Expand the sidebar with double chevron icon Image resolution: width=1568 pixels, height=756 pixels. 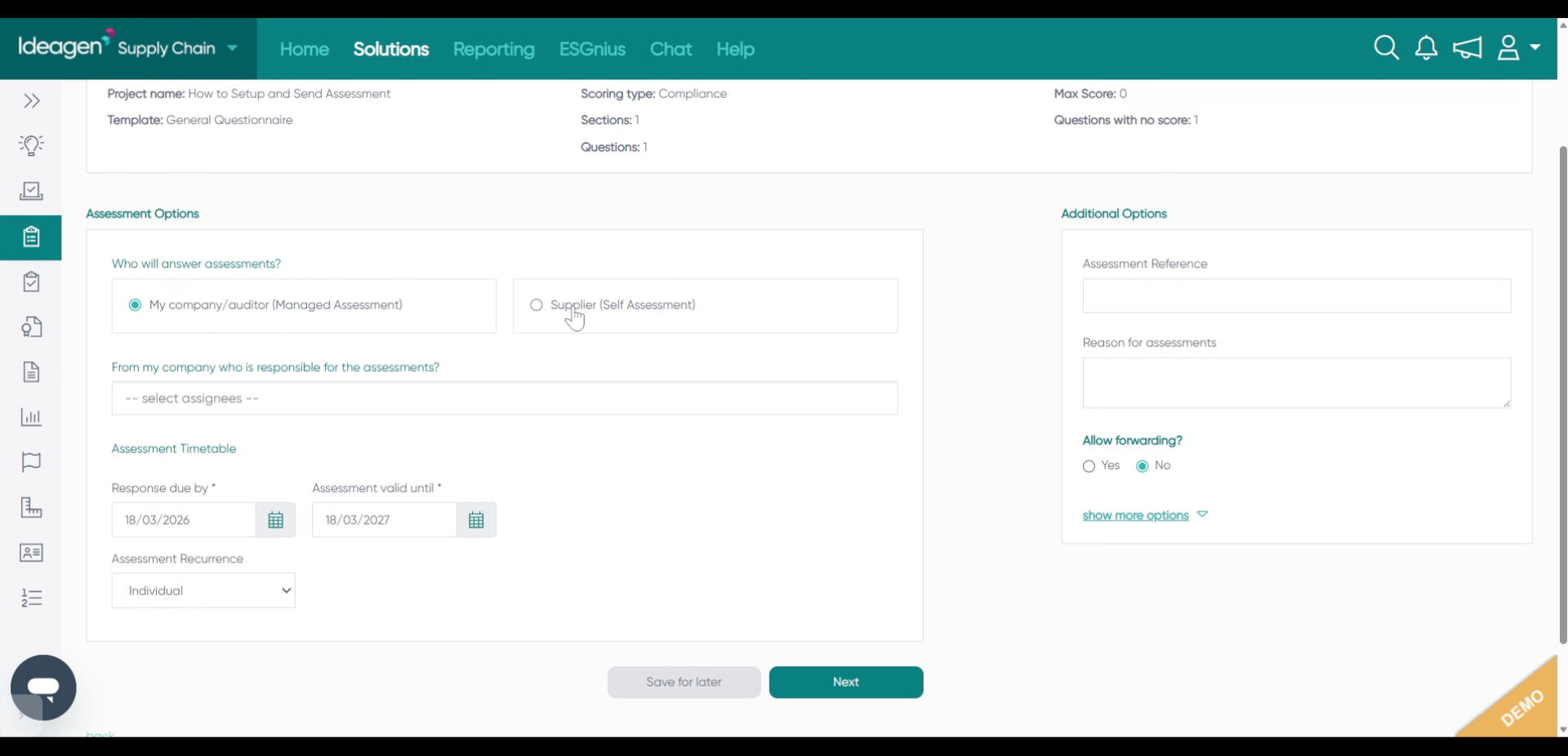point(32,101)
